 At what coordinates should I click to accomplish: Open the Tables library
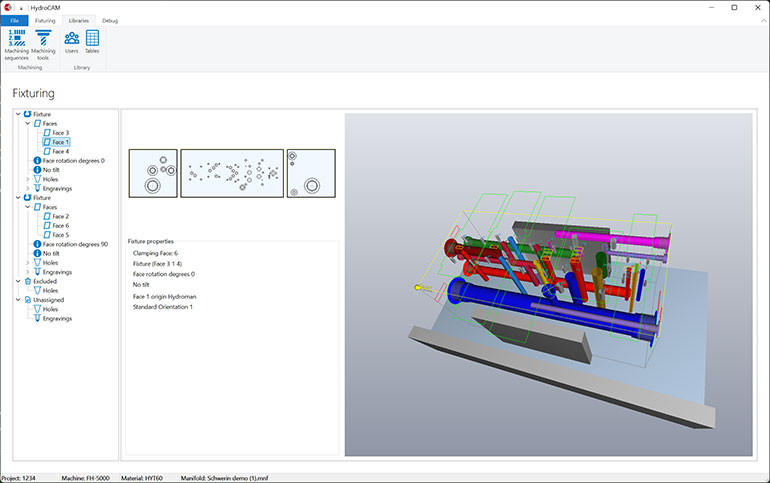point(92,42)
